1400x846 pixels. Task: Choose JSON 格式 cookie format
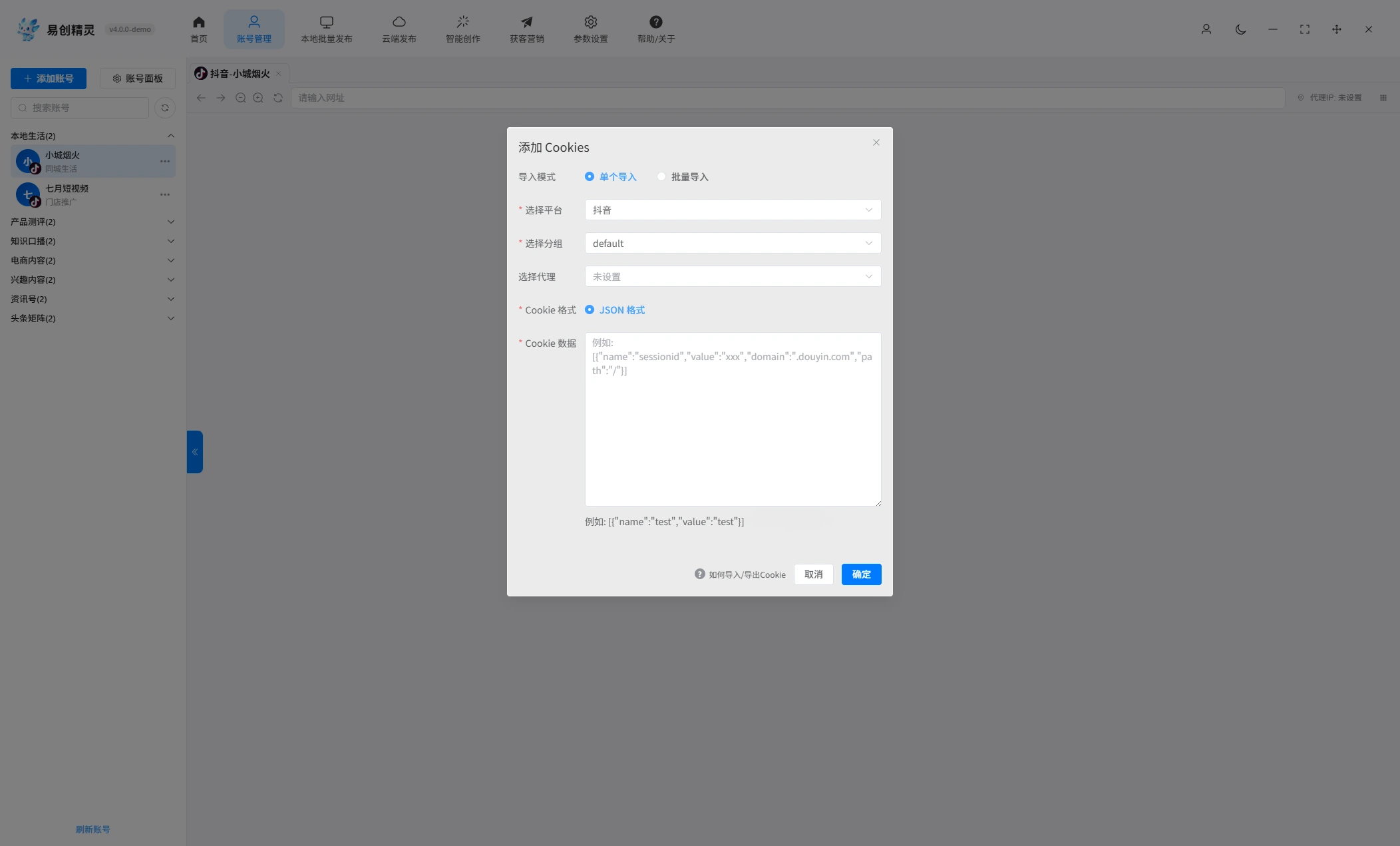click(x=615, y=310)
